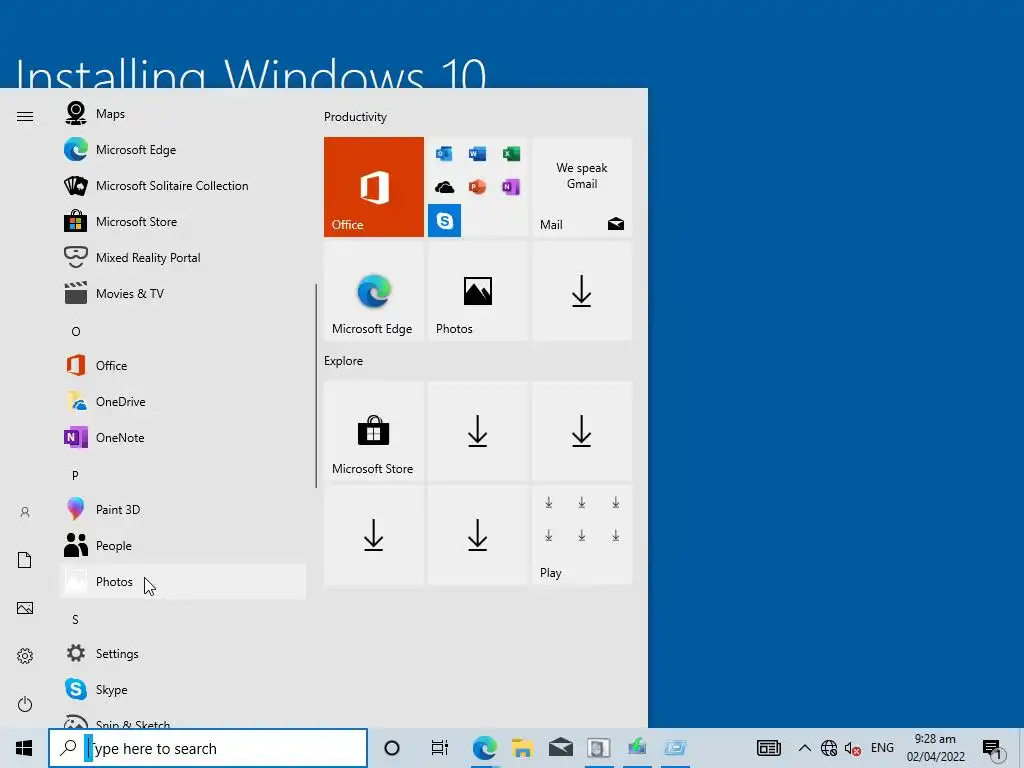Open Office from the app list
Image resolution: width=1024 pixels, height=768 pixels.
183,366
